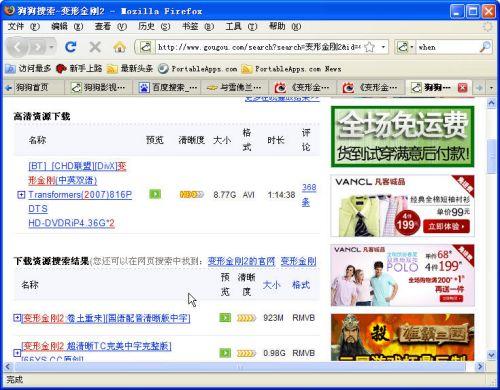This screenshot has height=390, width=500.
Task: Click the 全场免运费 advertisement banner
Action: 402,137
